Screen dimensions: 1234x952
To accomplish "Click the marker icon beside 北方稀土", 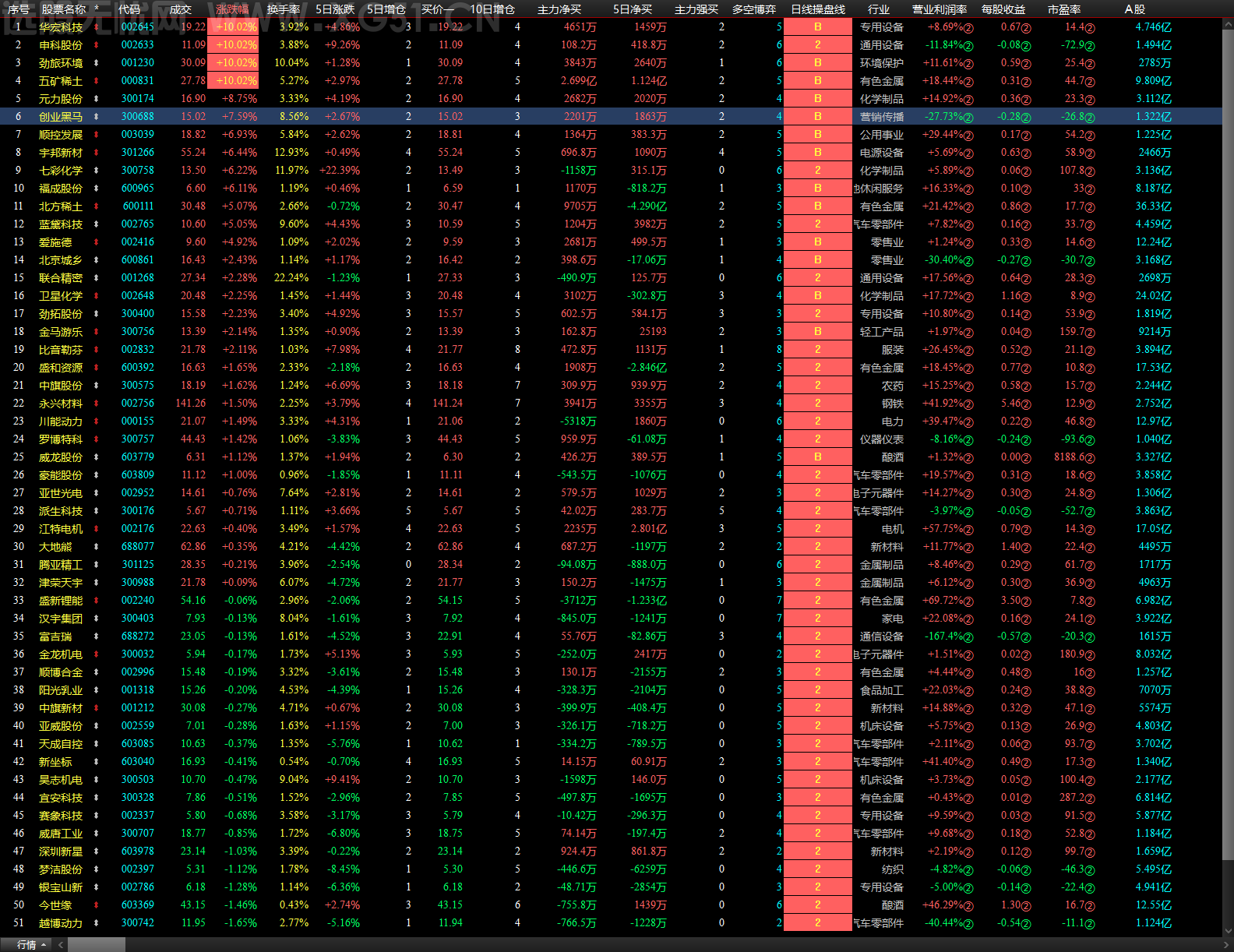I will pyautogui.click(x=97, y=206).
